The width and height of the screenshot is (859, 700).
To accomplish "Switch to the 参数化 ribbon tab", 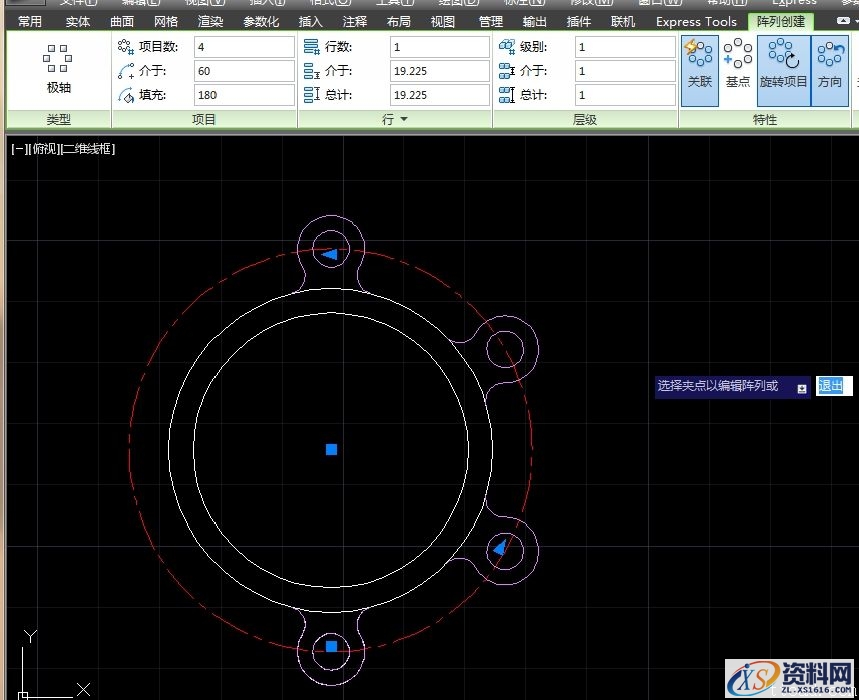I will 261,21.
